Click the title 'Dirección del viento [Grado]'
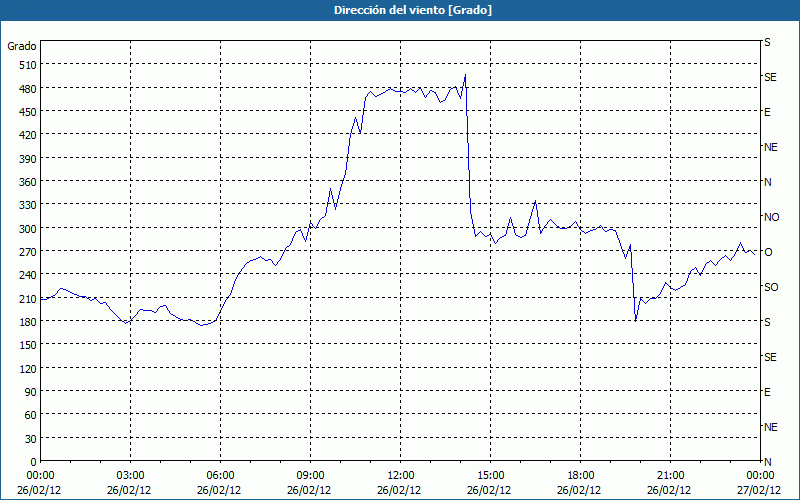Image resolution: width=800 pixels, height=500 pixels. pos(413,10)
